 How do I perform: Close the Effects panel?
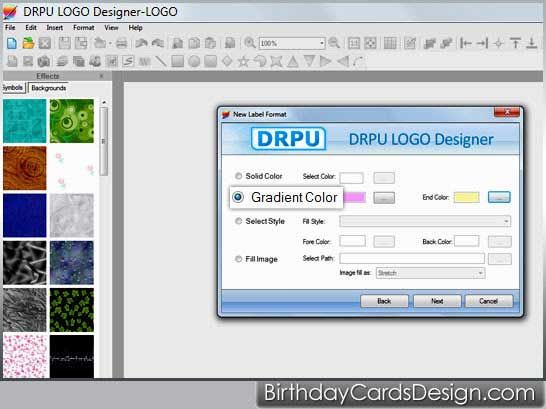pyautogui.click(x=101, y=76)
